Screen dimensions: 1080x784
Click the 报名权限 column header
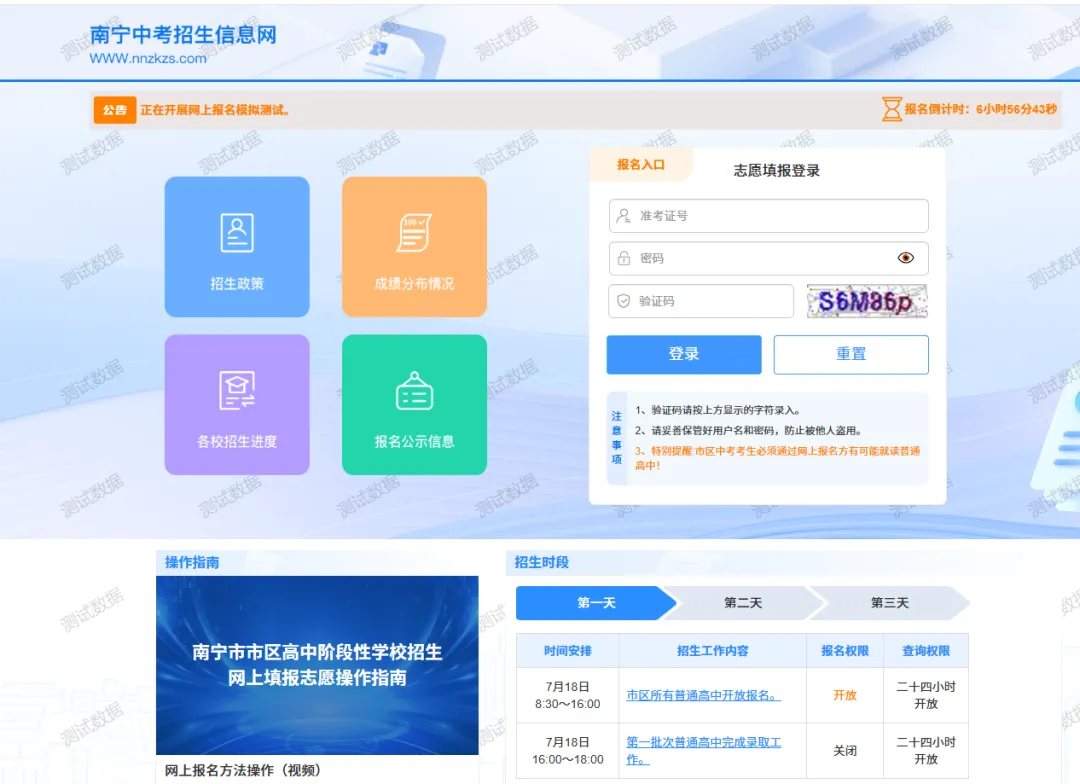click(844, 650)
